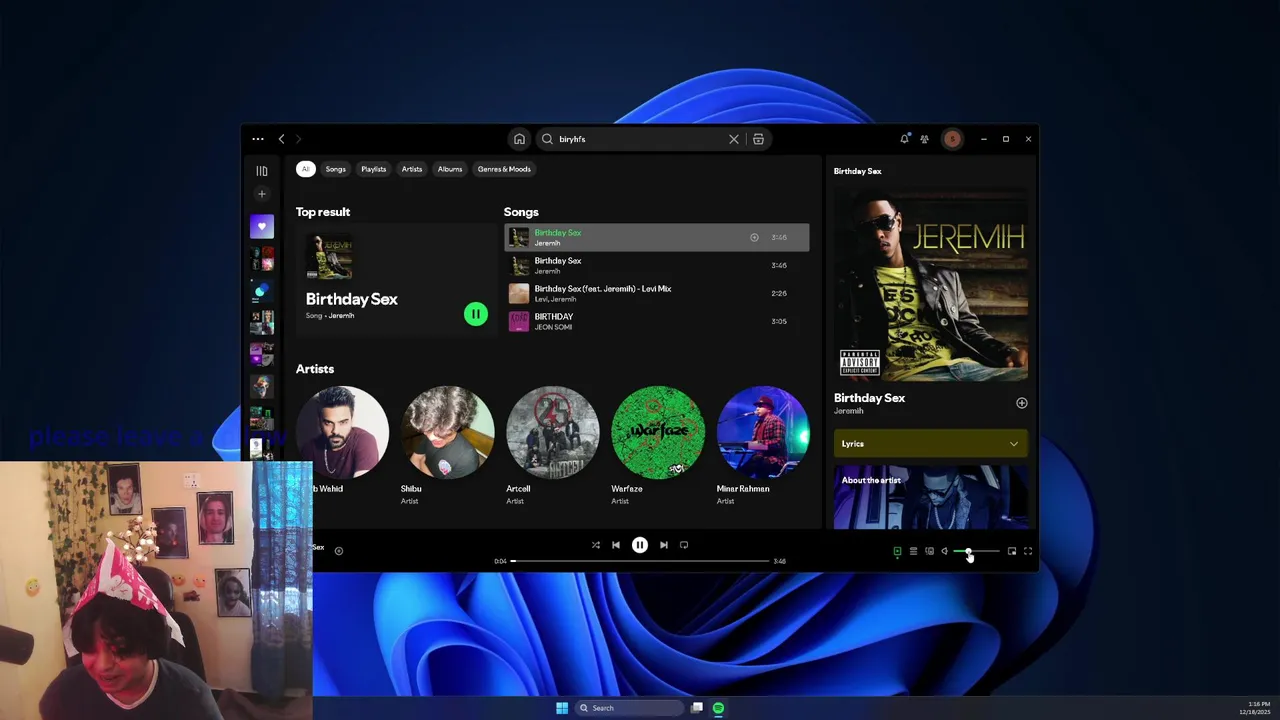Mute the volume speaker icon
Viewport: 1280px width, 720px height.
[945, 551]
